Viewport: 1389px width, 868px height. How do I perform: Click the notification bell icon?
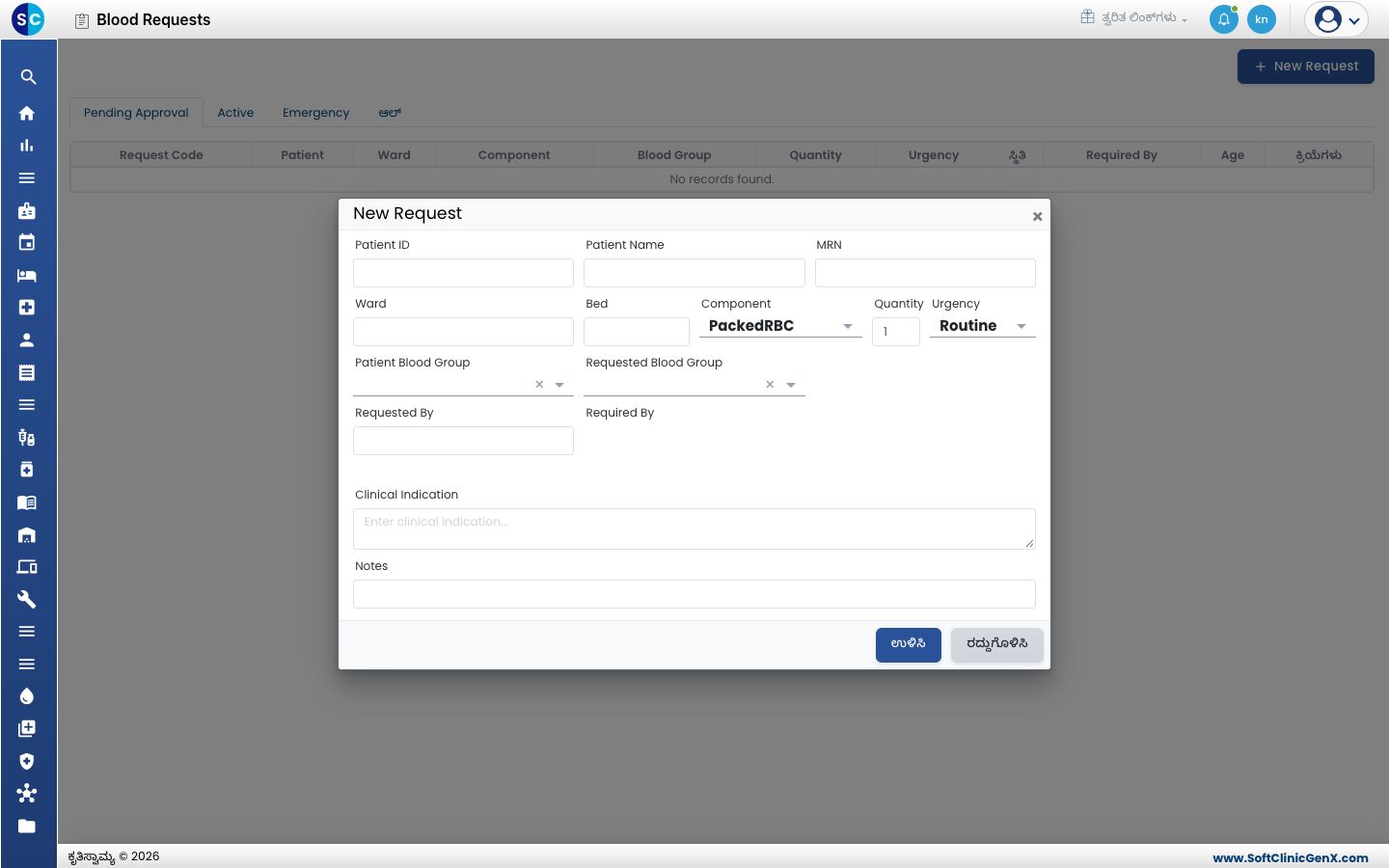pos(1224,19)
